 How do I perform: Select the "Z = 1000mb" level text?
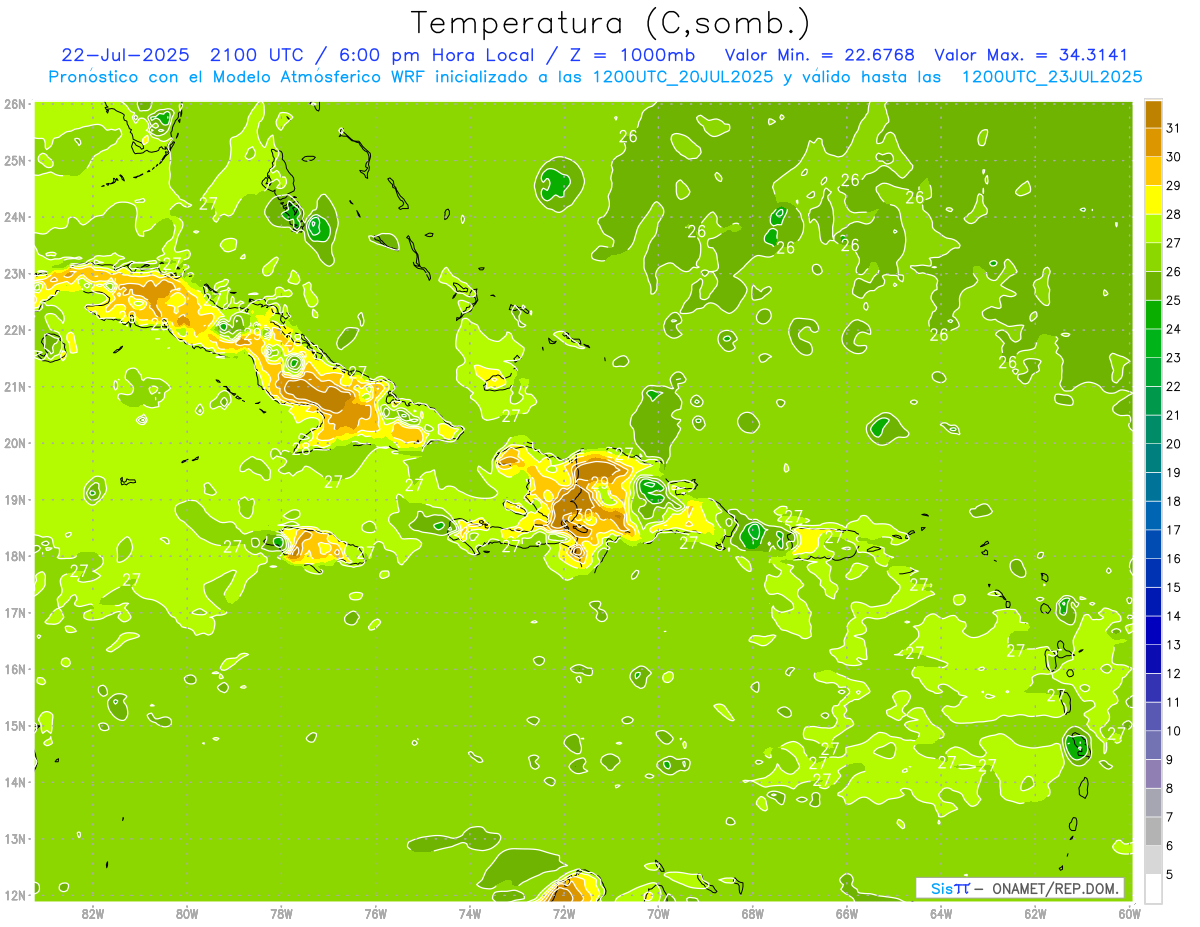pos(633,55)
